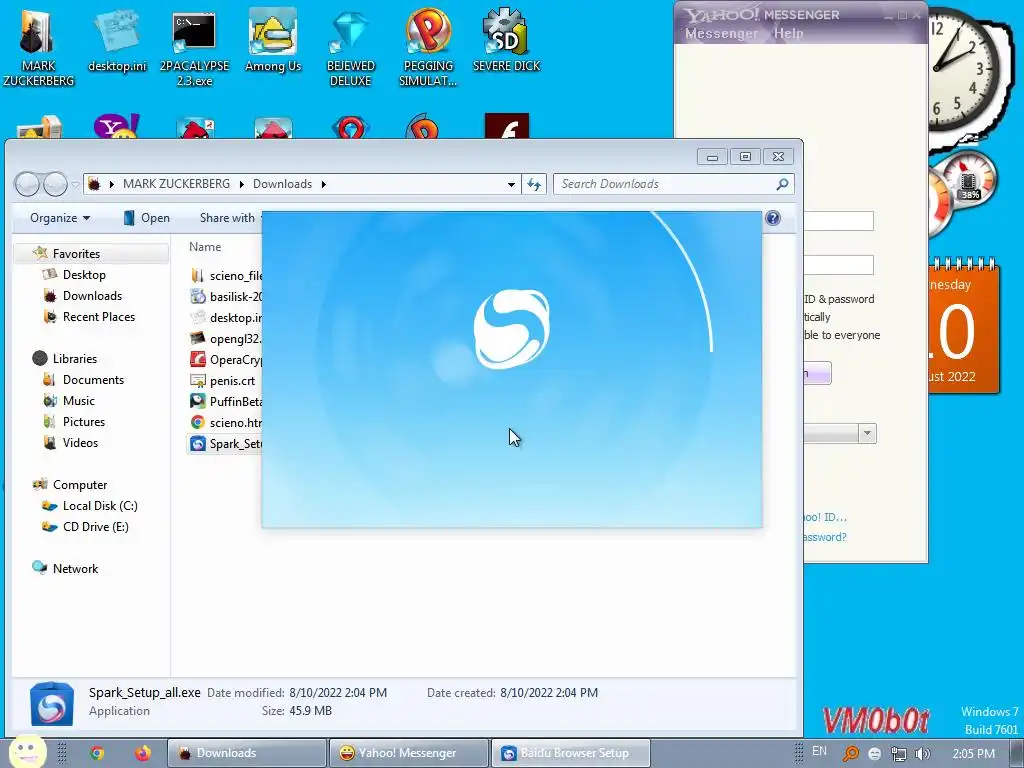
Task: Click the Explorer forward navigation arrow
Action: click(x=55, y=184)
